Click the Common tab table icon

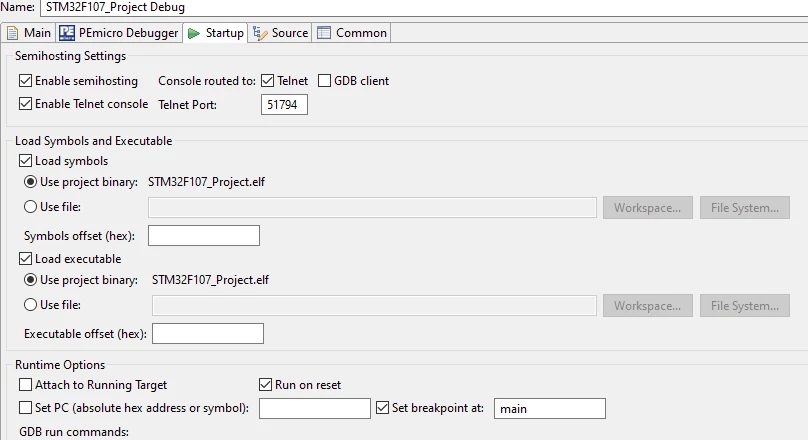[x=324, y=33]
